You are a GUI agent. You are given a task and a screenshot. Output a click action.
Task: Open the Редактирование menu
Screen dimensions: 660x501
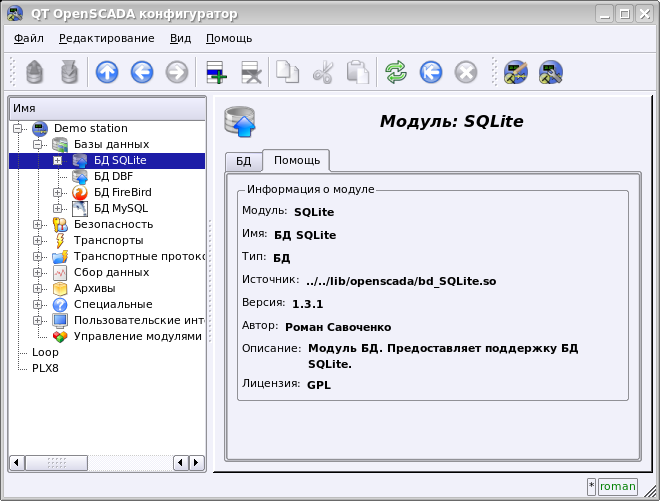(x=106, y=38)
